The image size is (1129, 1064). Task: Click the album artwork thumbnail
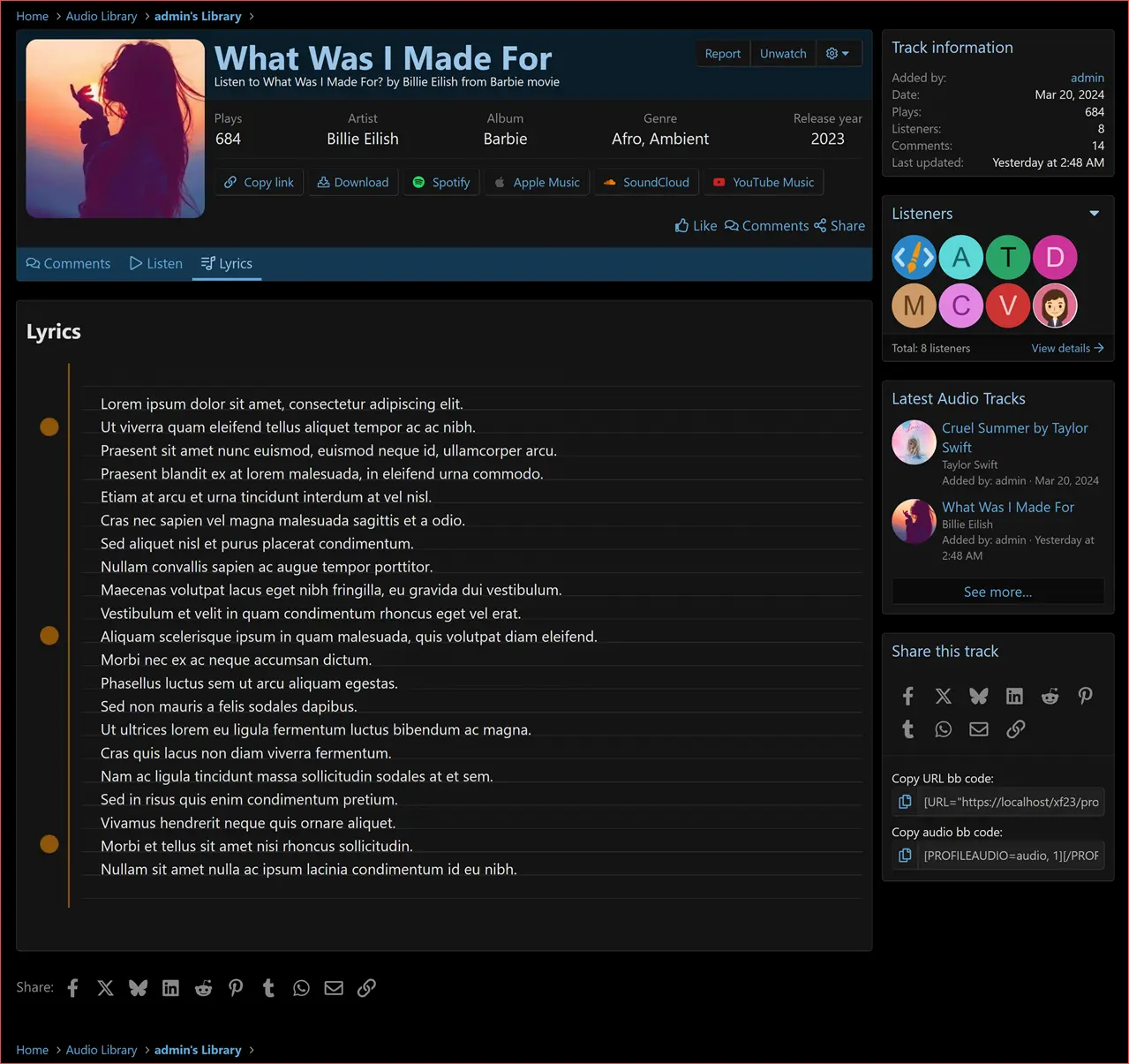tap(114, 128)
